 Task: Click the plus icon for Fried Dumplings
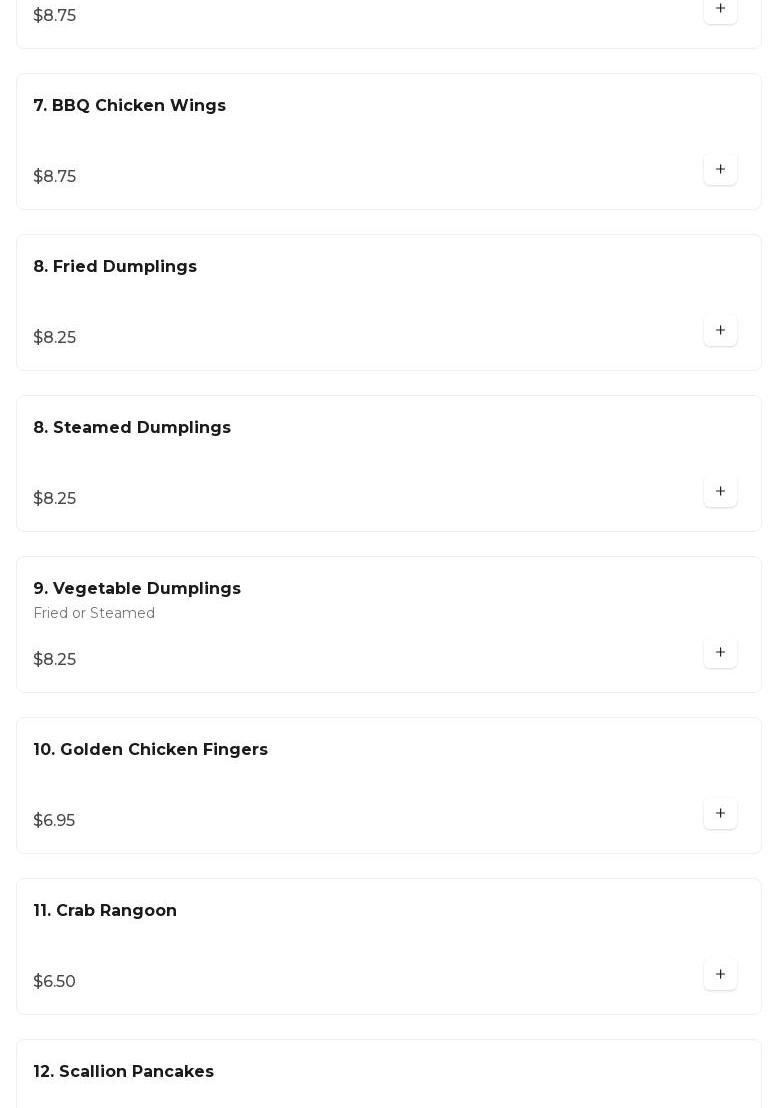pos(720,331)
